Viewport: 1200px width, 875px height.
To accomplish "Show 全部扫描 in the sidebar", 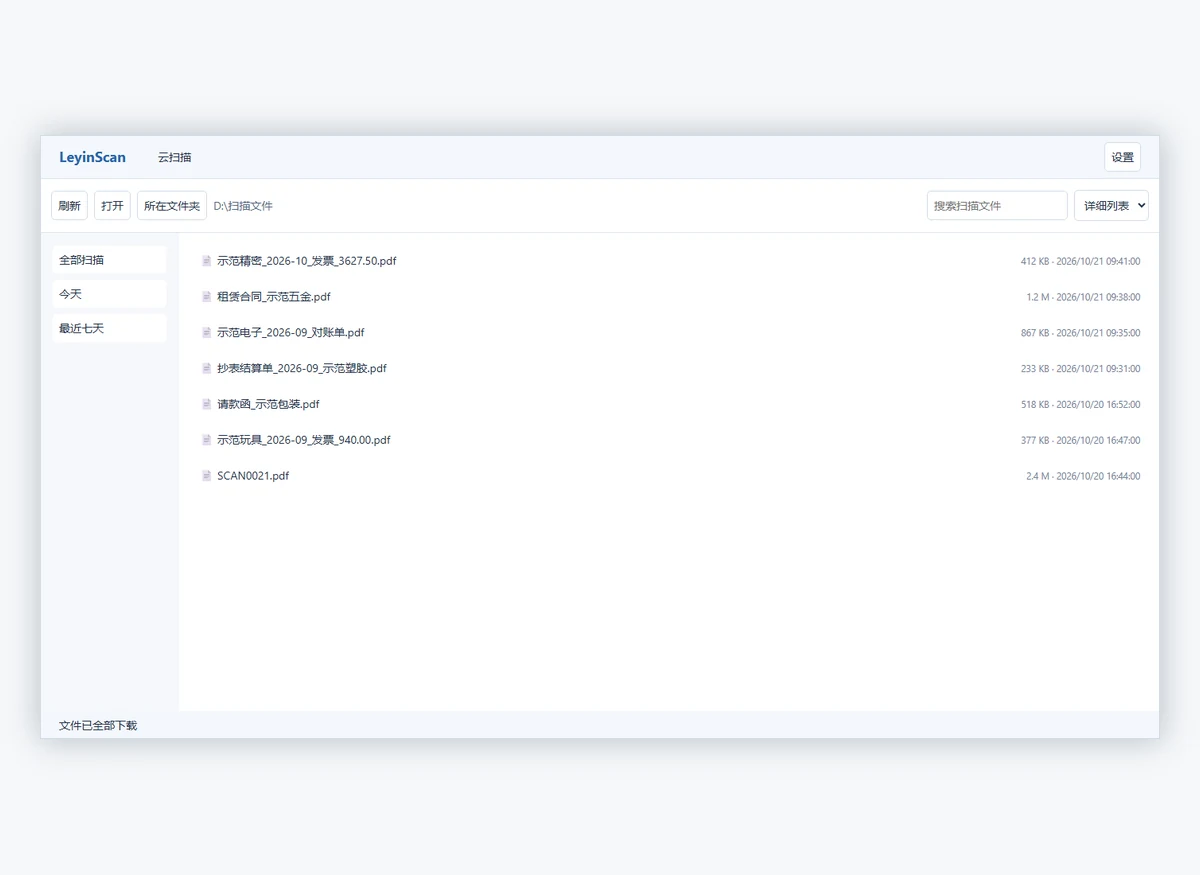I will 109,260.
